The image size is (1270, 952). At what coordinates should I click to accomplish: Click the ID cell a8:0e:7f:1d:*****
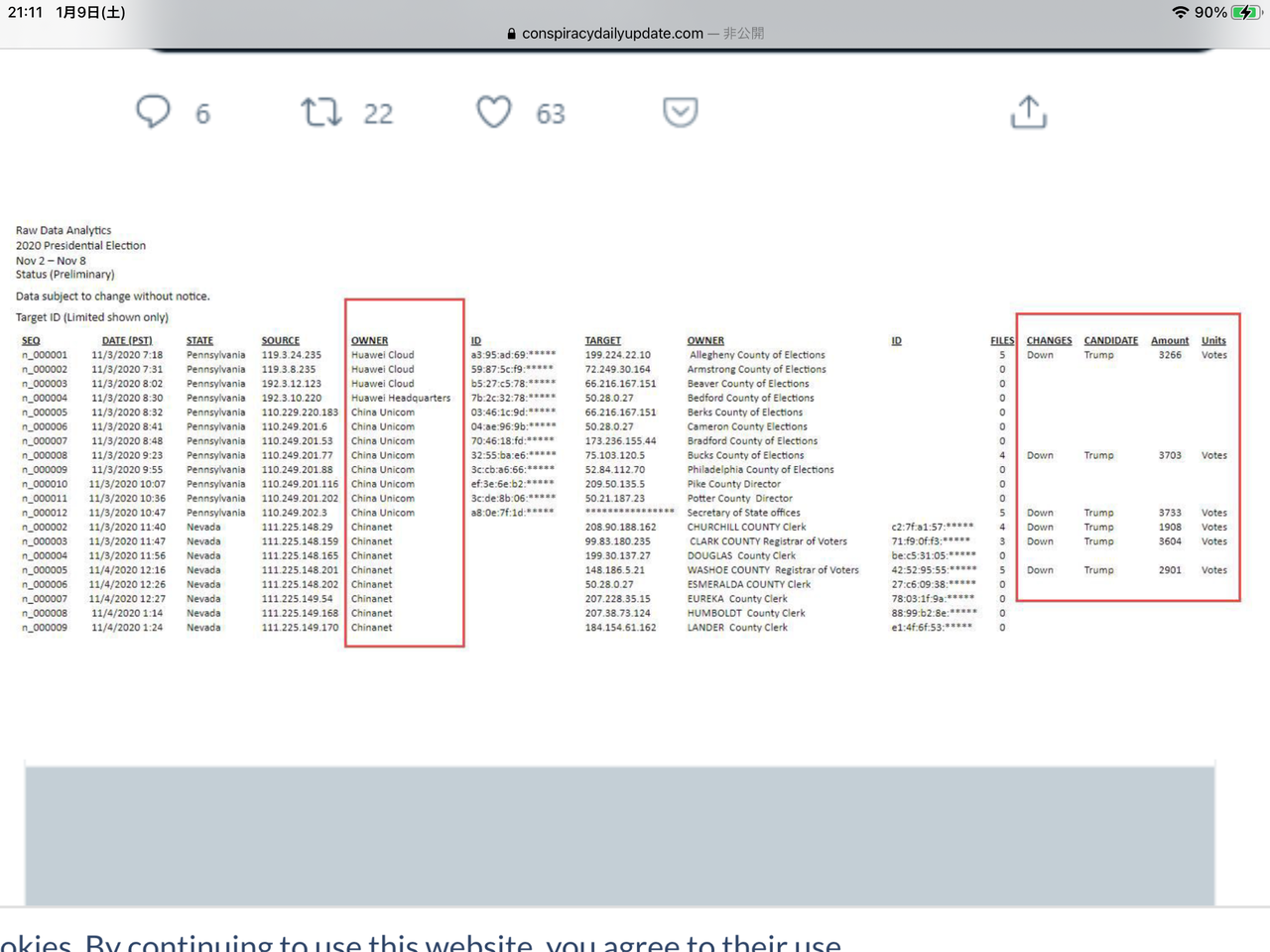512,513
